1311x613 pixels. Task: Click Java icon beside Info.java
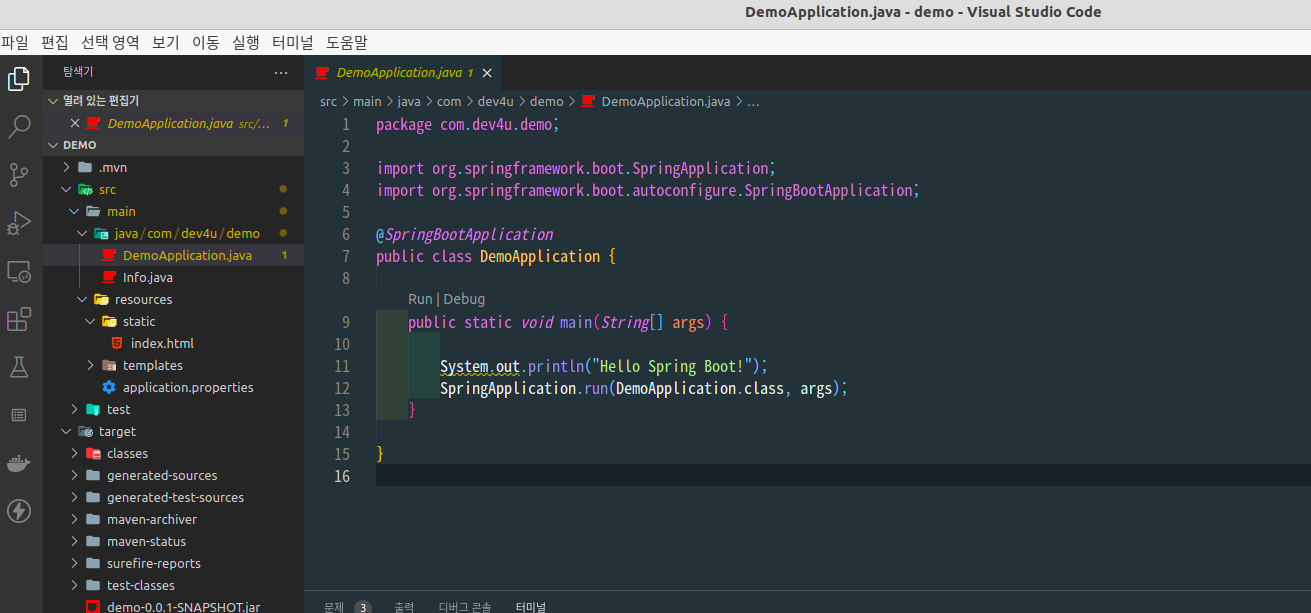(x=109, y=277)
